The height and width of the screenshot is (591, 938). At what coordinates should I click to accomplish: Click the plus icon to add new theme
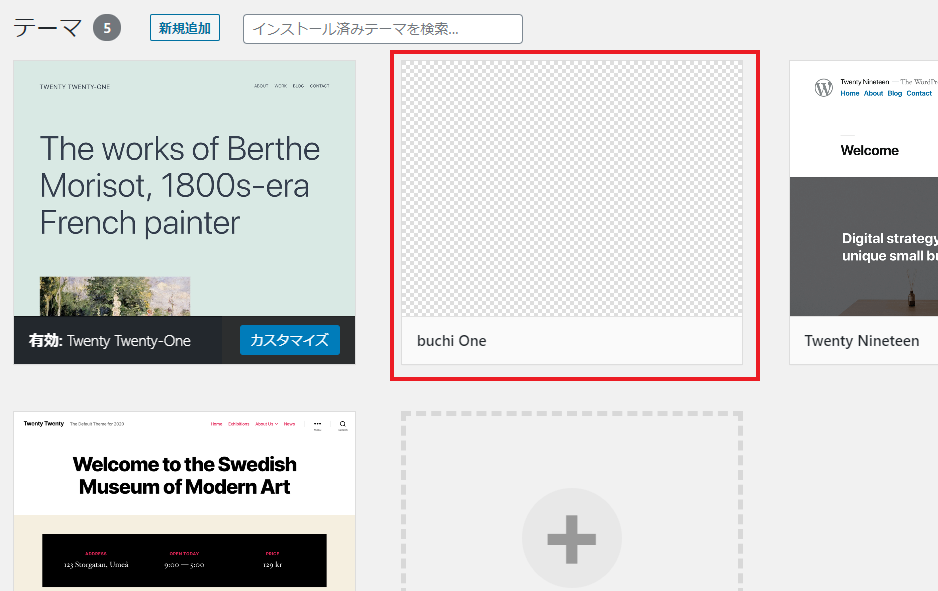572,539
